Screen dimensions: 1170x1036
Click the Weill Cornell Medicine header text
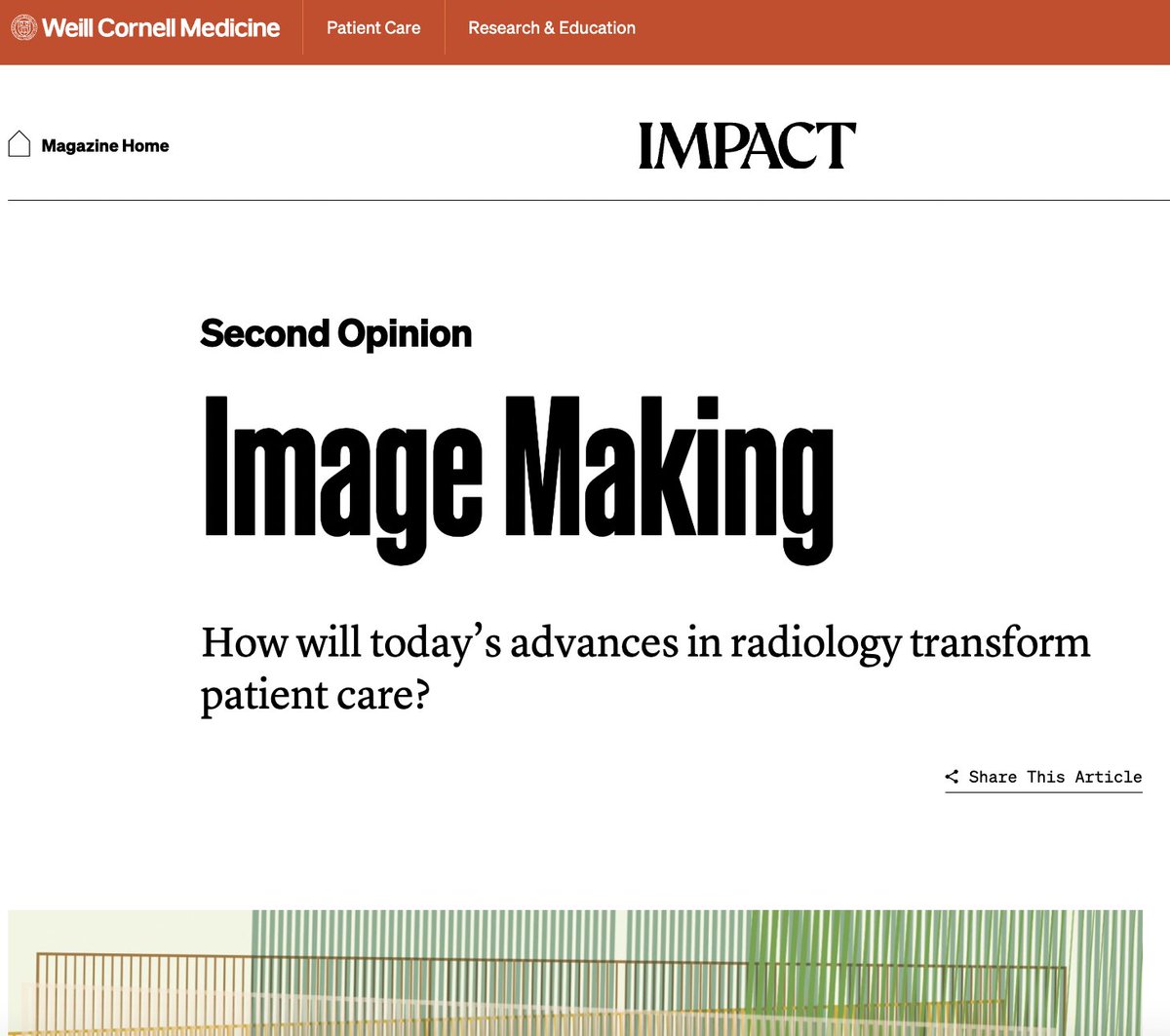pyautogui.click(x=159, y=27)
